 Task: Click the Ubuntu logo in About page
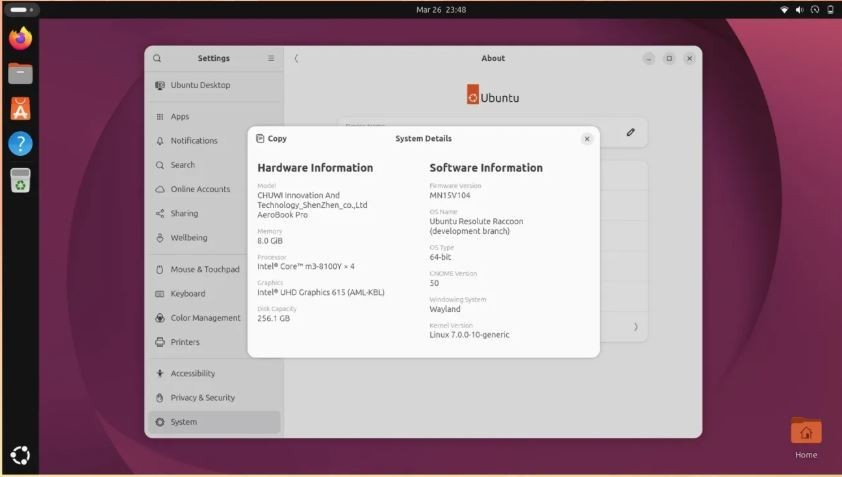tap(492, 95)
